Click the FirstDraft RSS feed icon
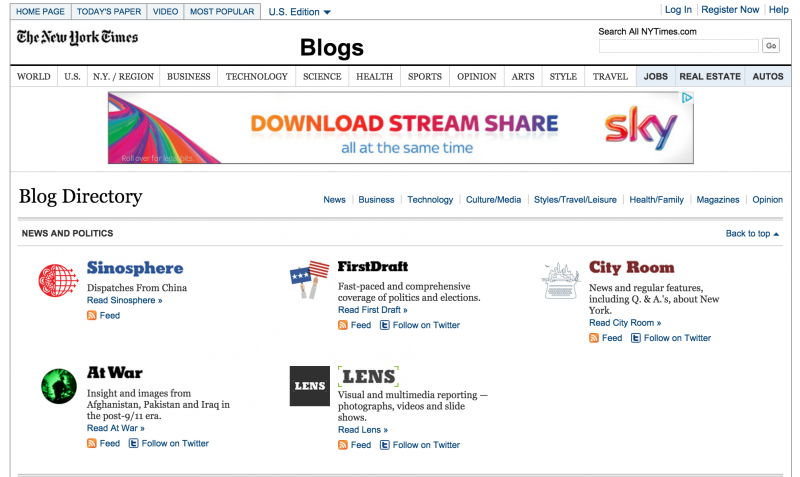 (343, 325)
